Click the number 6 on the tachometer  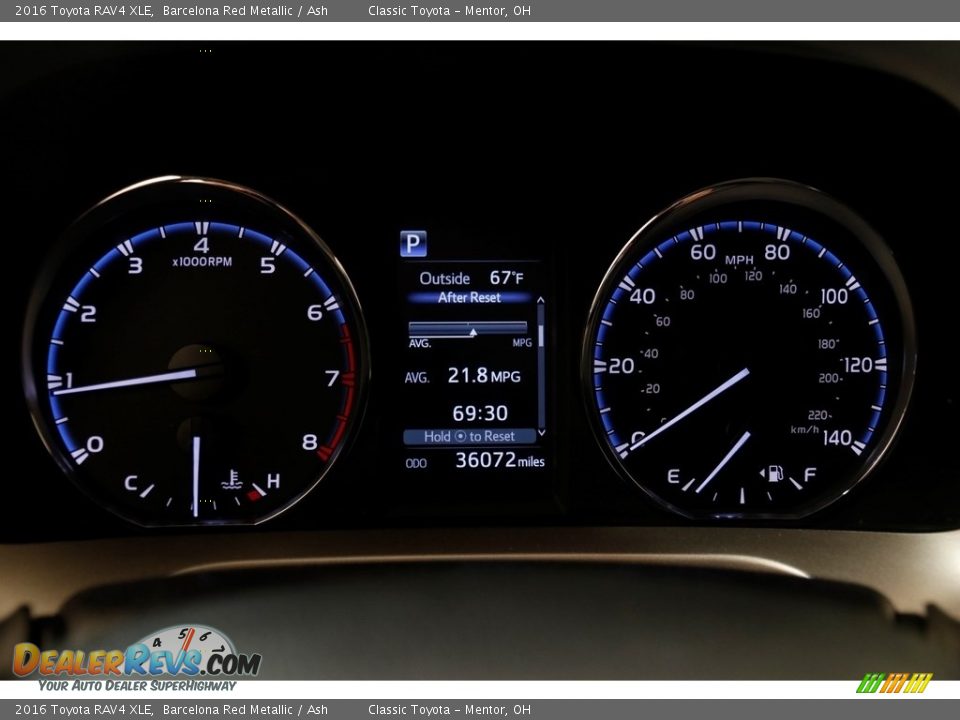tap(315, 312)
